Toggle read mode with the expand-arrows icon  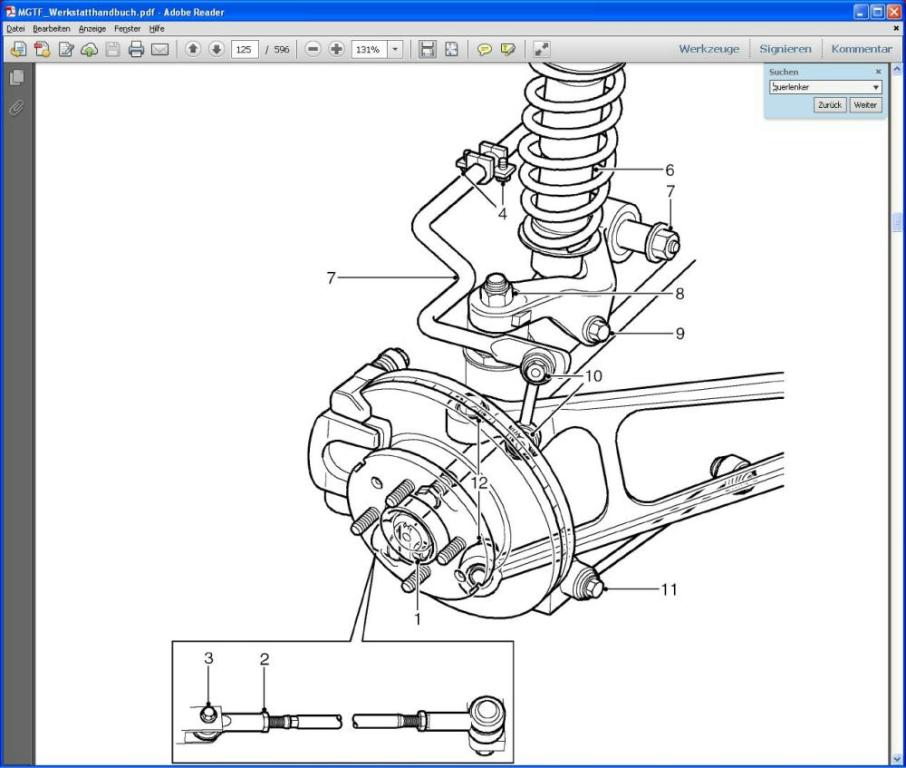541,49
